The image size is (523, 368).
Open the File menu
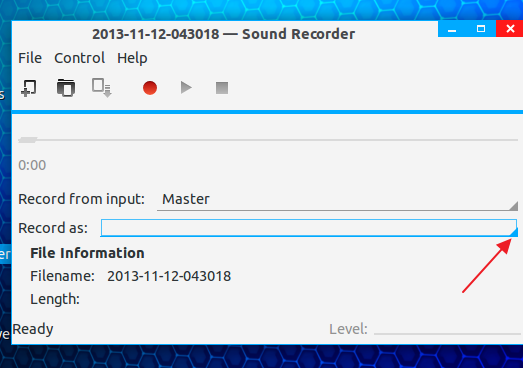pyautogui.click(x=30, y=58)
